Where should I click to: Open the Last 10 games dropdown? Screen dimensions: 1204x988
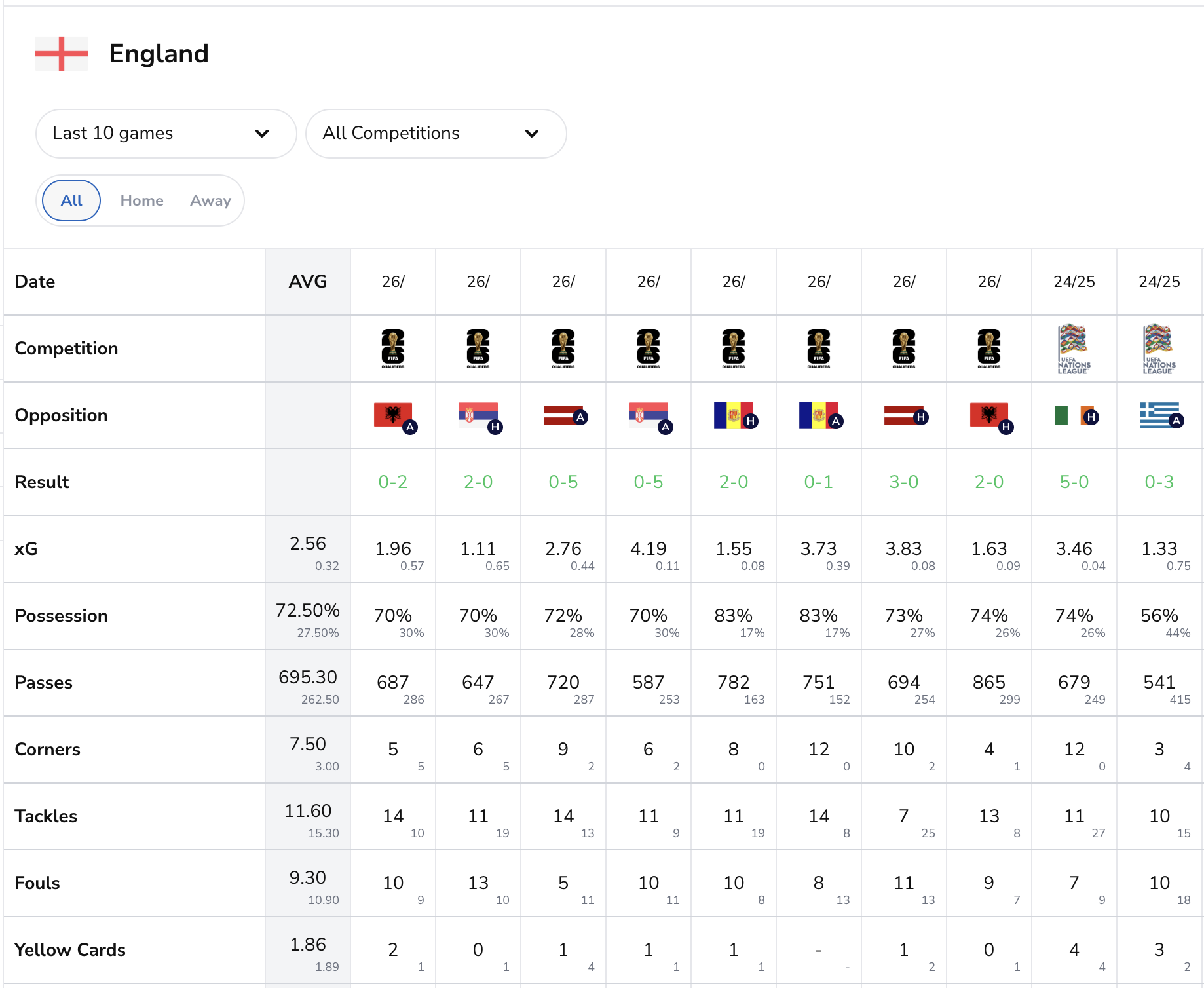165,134
